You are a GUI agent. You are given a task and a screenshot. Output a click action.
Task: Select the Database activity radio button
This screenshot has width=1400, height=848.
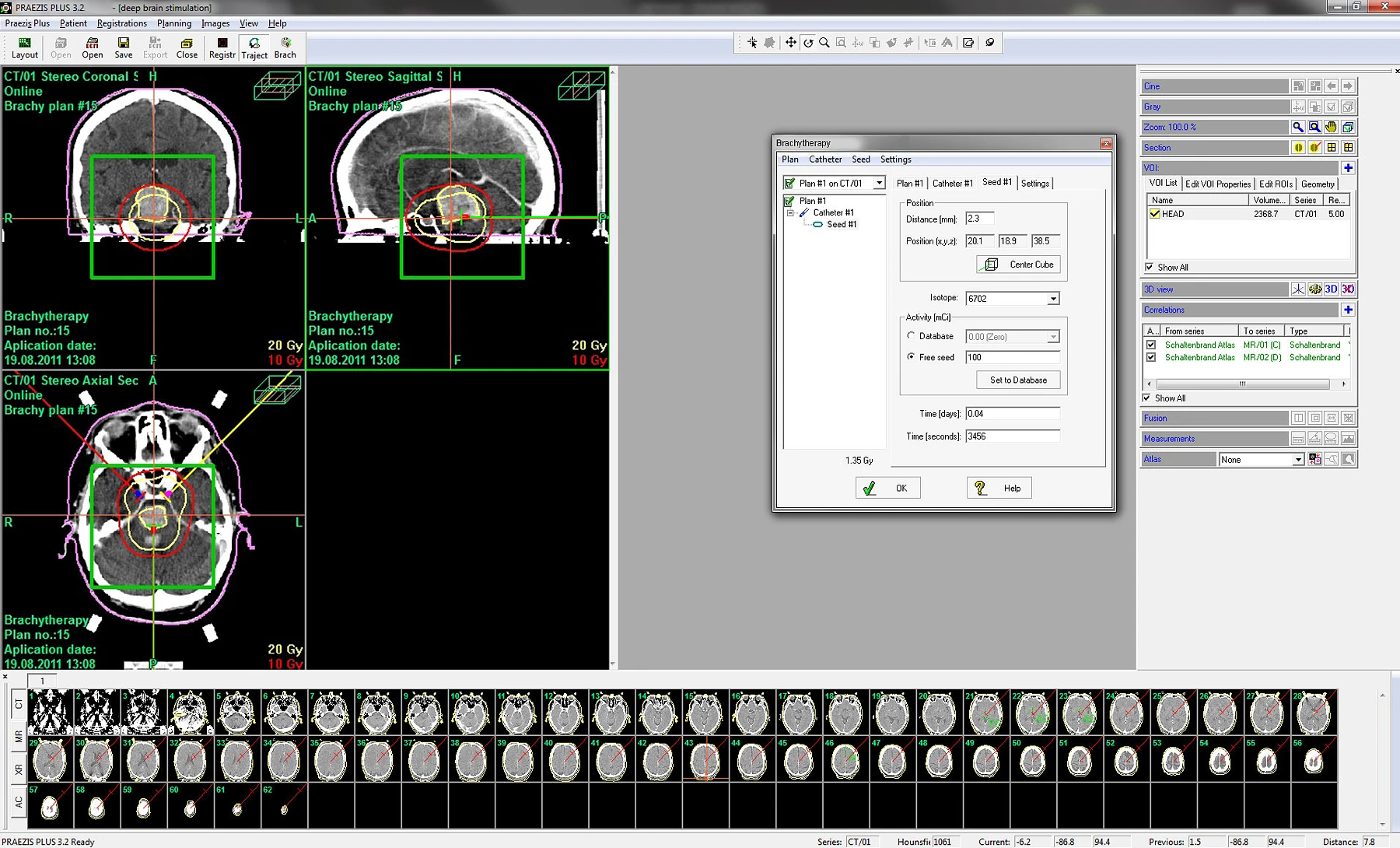pyautogui.click(x=911, y=336)
